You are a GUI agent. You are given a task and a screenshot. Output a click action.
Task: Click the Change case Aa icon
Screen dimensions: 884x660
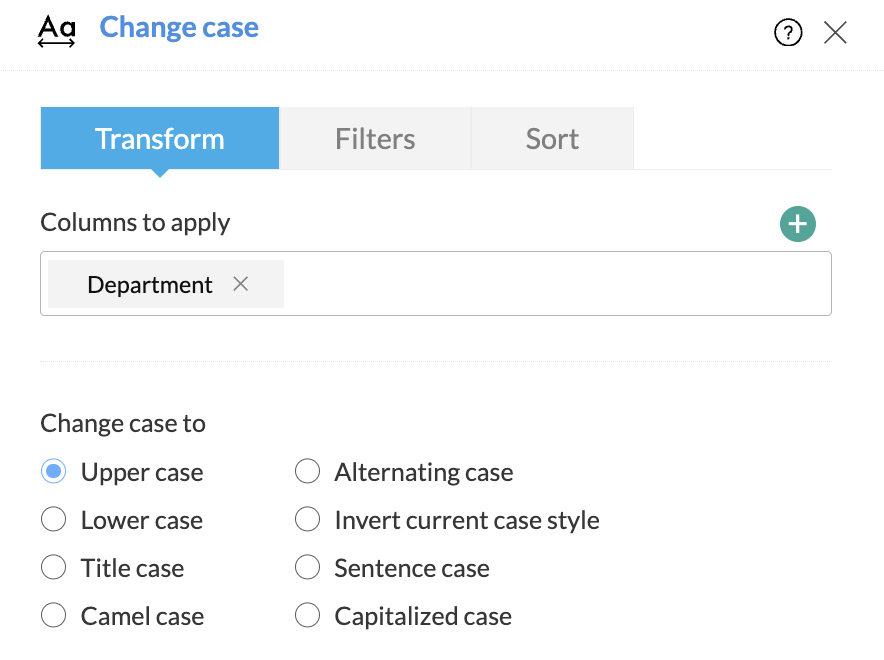pos(56,31)
